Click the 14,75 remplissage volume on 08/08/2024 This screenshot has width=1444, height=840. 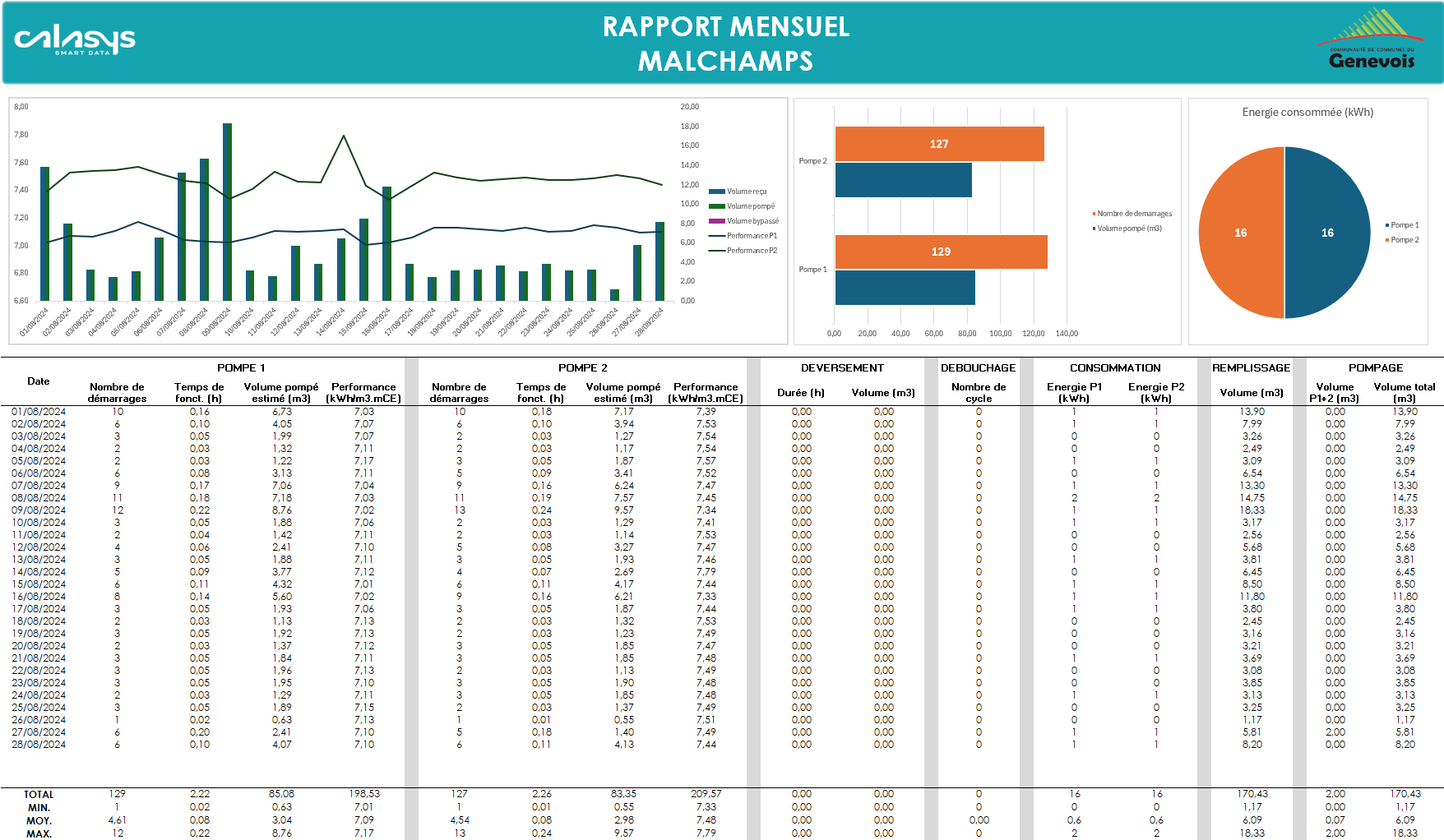1252,498
